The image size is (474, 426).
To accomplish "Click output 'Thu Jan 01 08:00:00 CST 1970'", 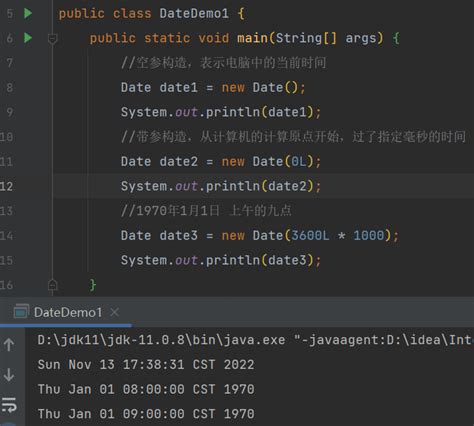I will 146,389.
